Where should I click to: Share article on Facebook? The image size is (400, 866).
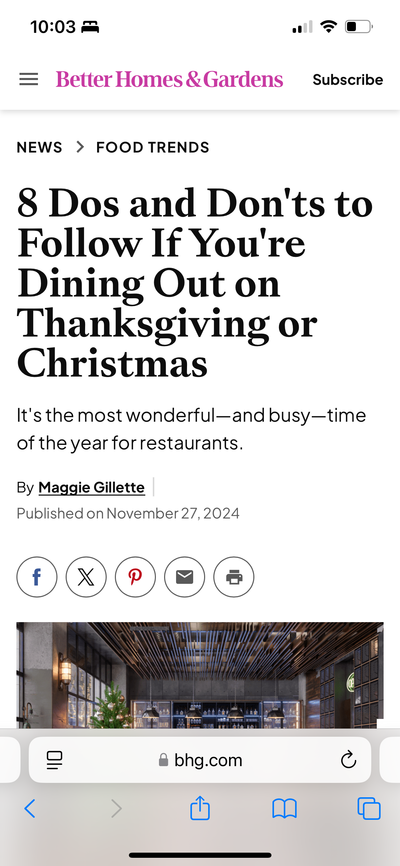[x=36, y=577]
